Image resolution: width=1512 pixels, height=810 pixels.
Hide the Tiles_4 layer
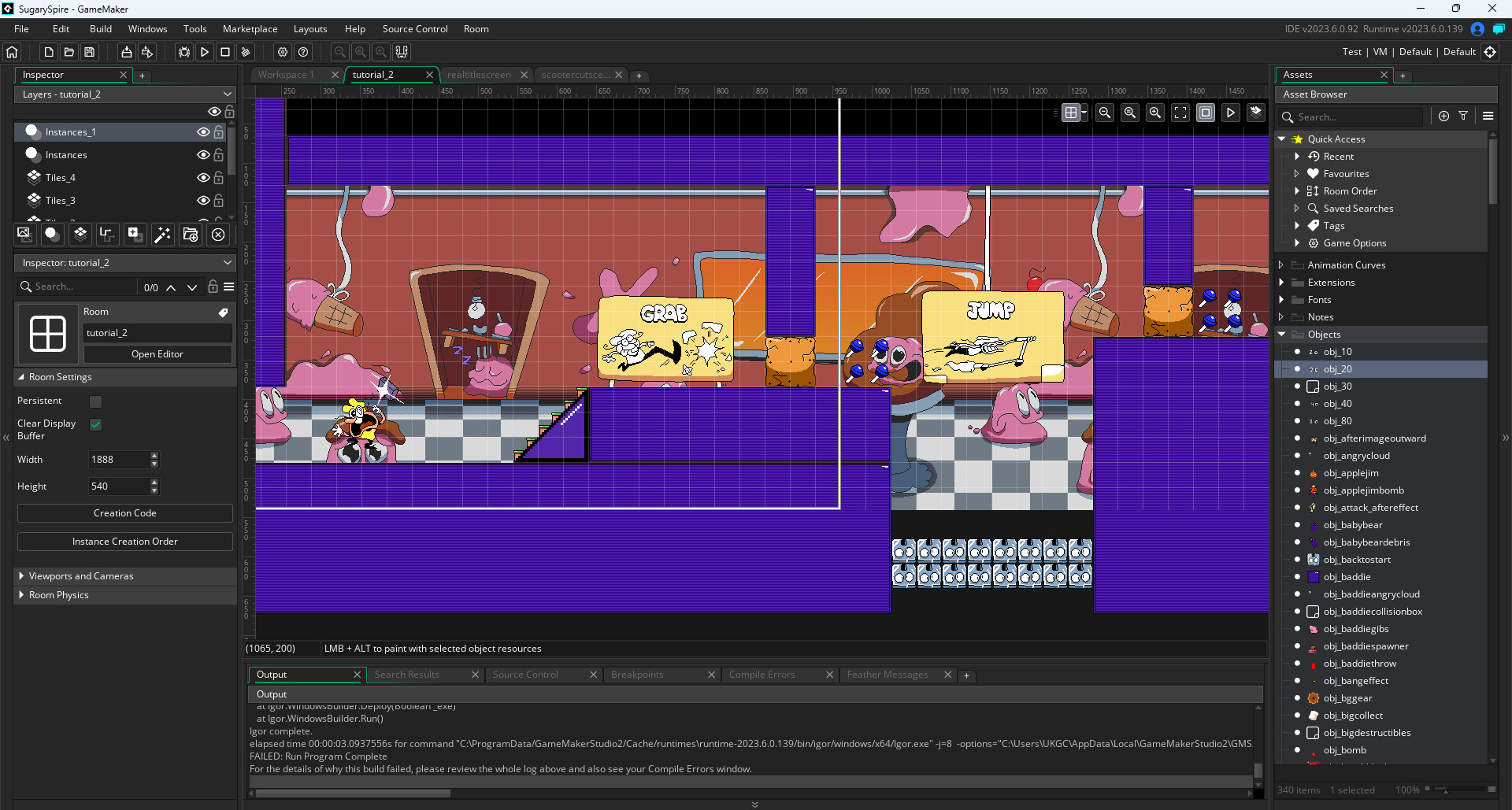click(203, 178)
